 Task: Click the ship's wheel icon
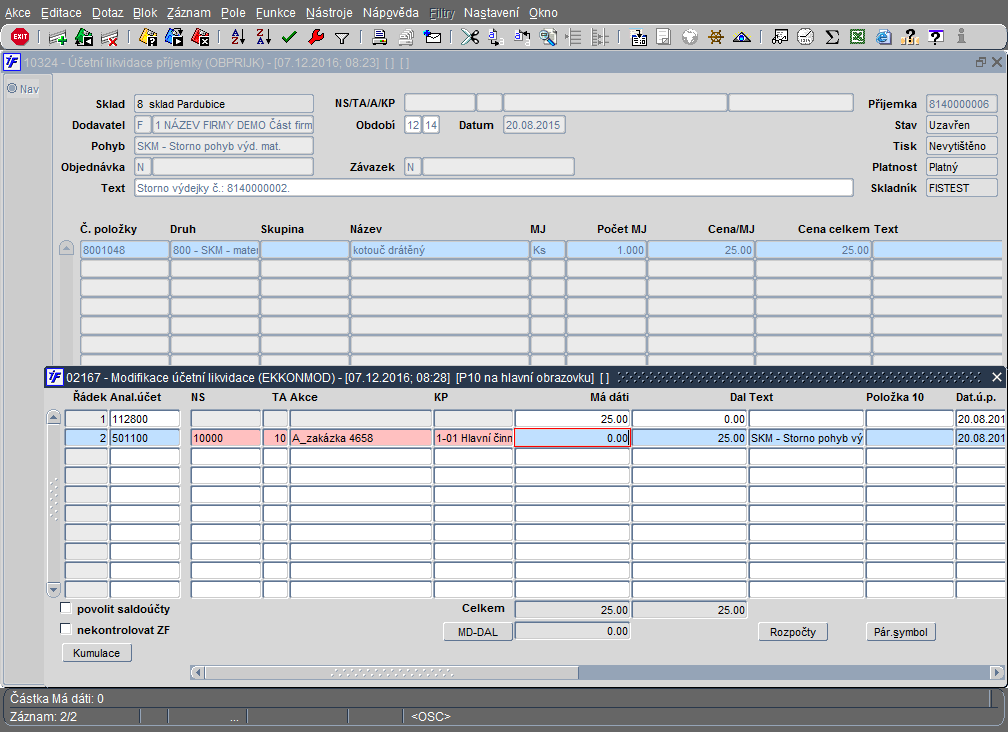coord(716,37)
